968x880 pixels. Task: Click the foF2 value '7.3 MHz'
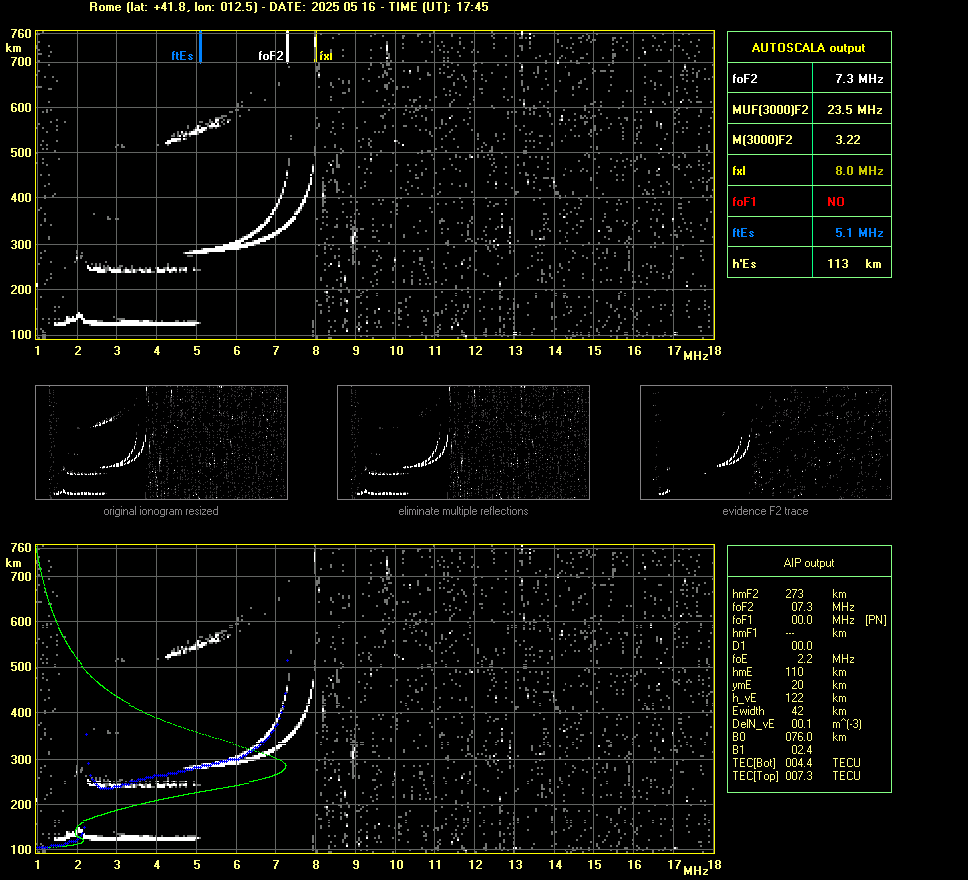(859, 79)
